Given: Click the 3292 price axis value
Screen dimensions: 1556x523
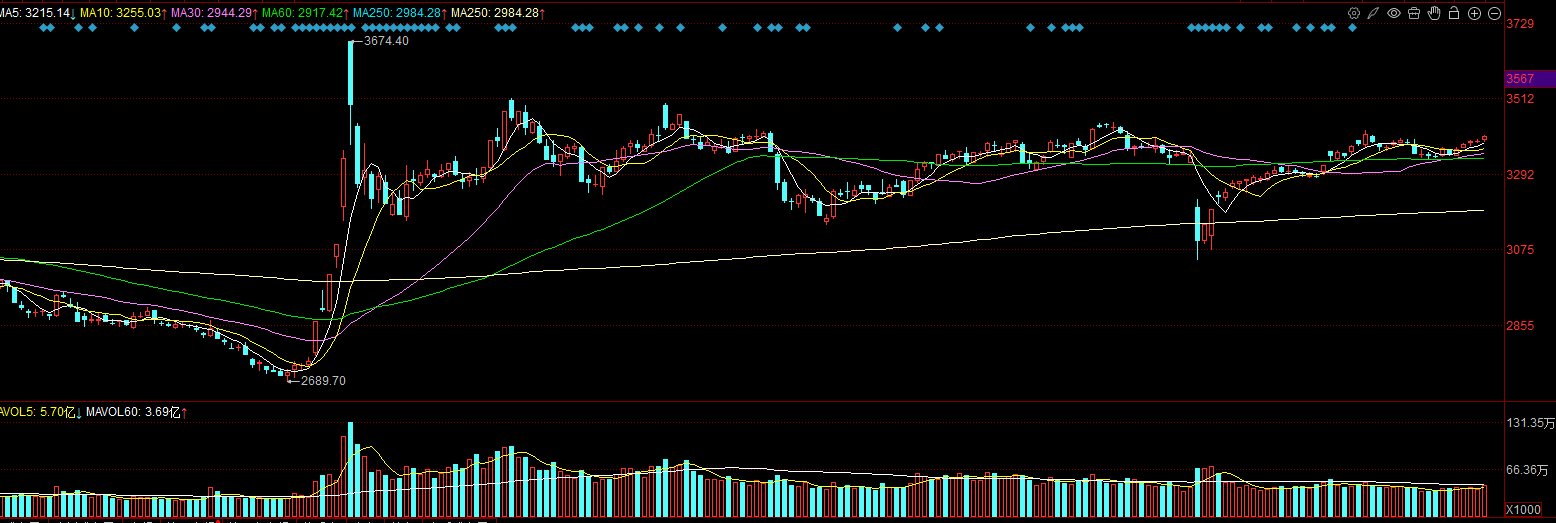Looking at the screenshot, I should [1520, 175].
